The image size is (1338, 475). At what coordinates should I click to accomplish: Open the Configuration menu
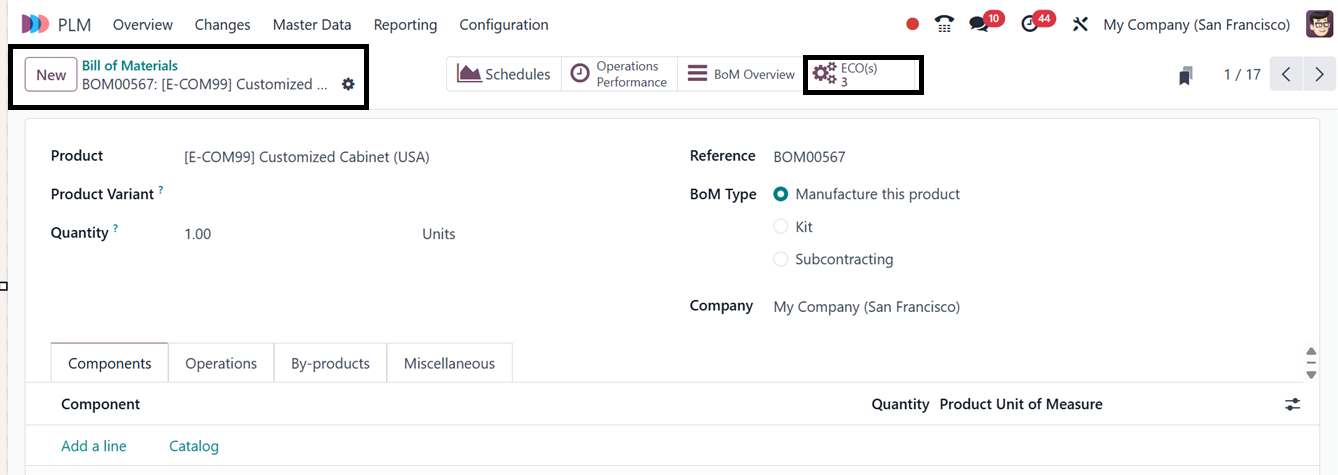(x=504, y=24)
